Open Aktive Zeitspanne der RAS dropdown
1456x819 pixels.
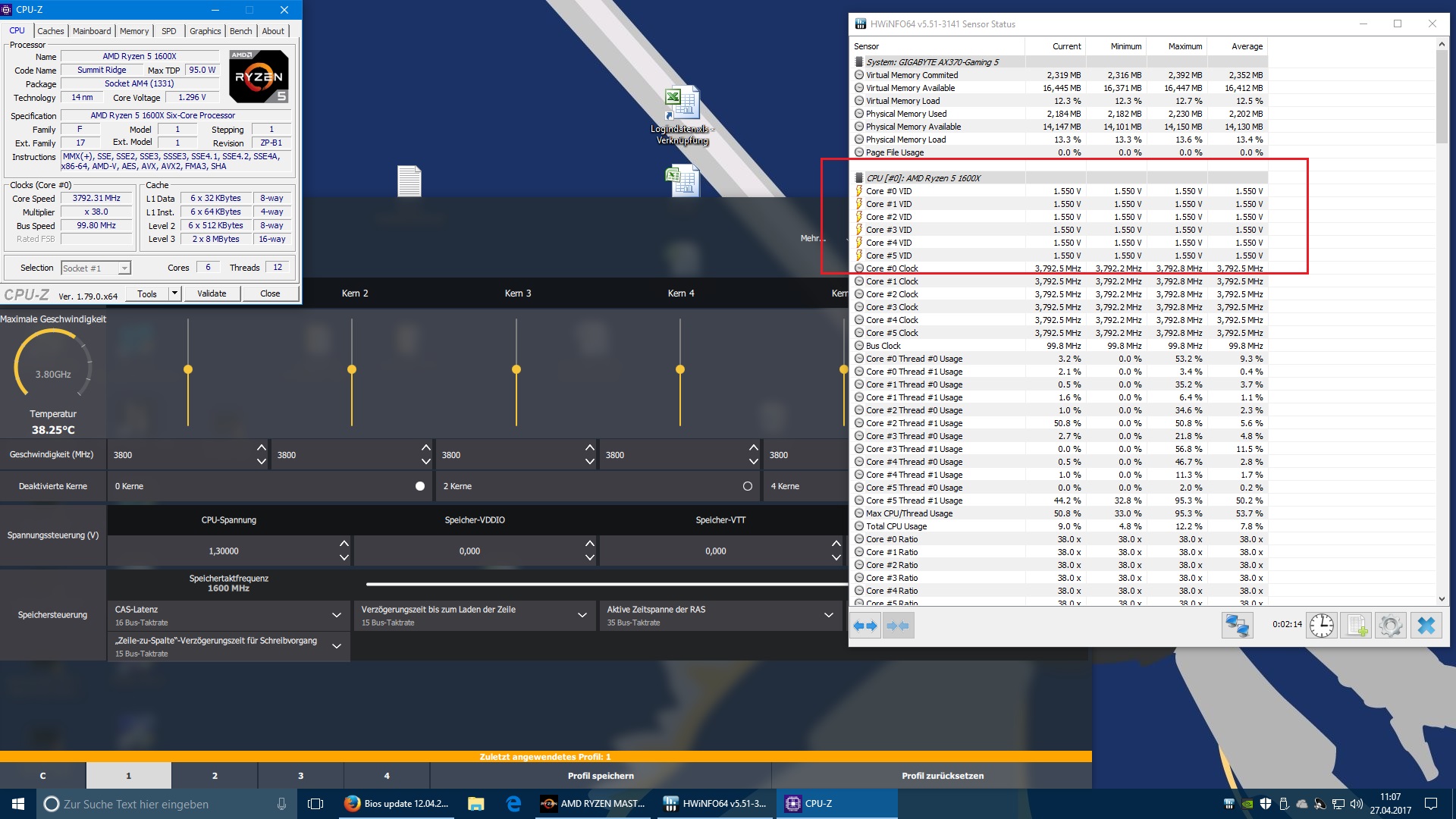(x=828, y=615)
